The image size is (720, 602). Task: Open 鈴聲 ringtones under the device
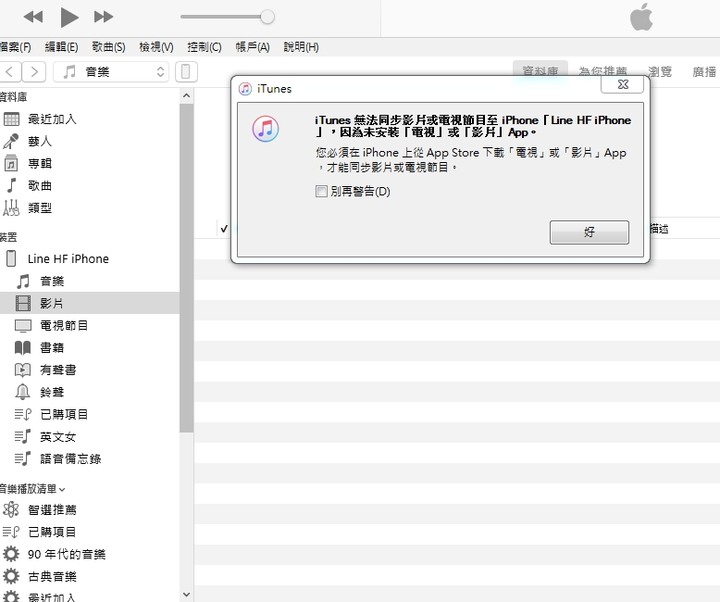[90, 392]
